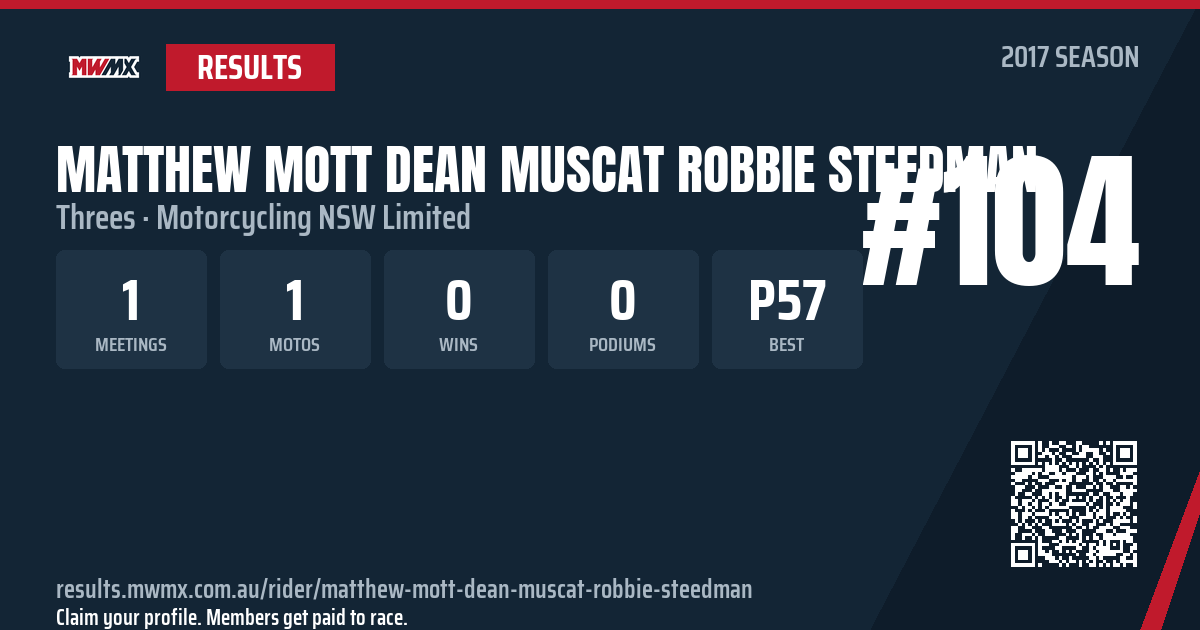Image resolution: width=1200 pixels, height=630 pixels.
Task: Click the MWMX logo icon
Action: 104,67
